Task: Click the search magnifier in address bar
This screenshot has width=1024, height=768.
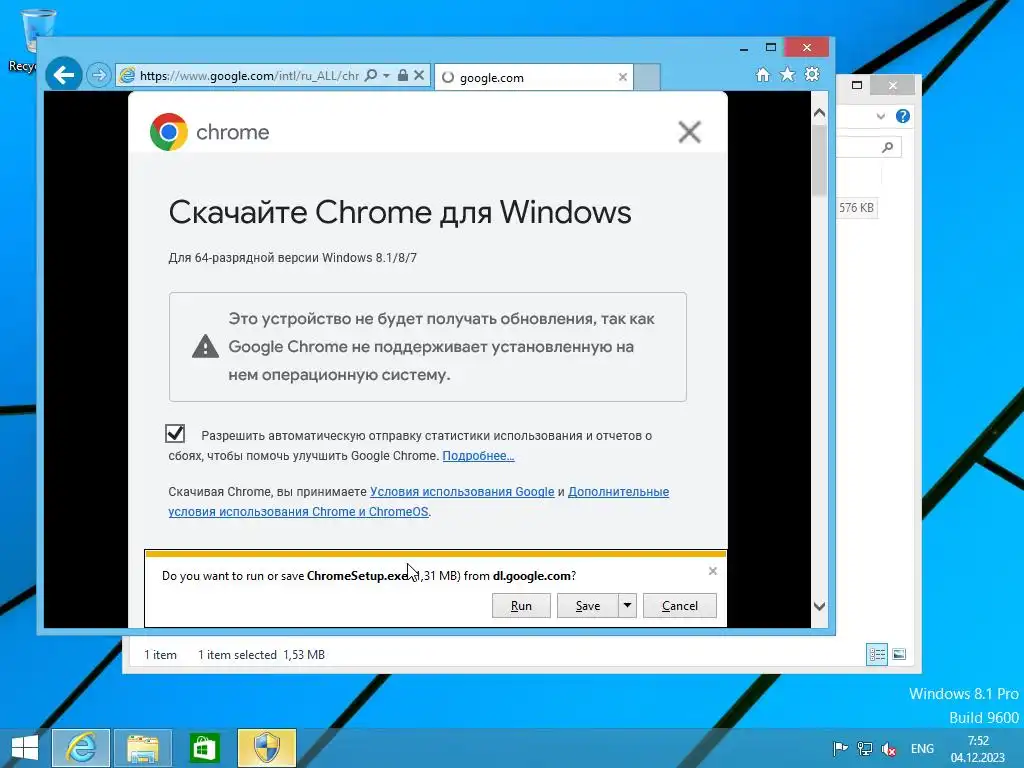Action: [370, 75]
